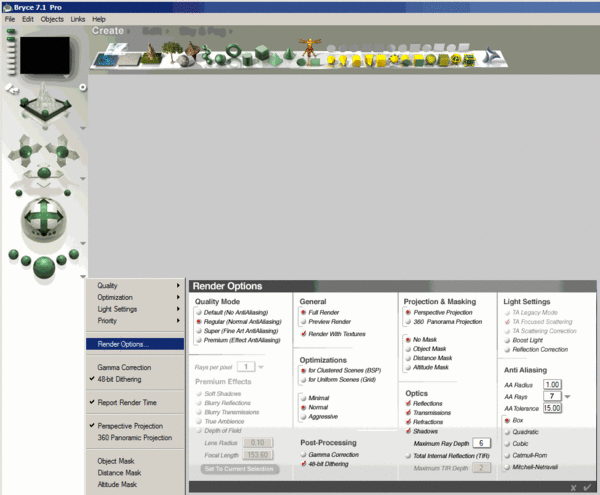Expand the Quality submenu
This screenshot has height=495, width=600.
pos(135,285)
